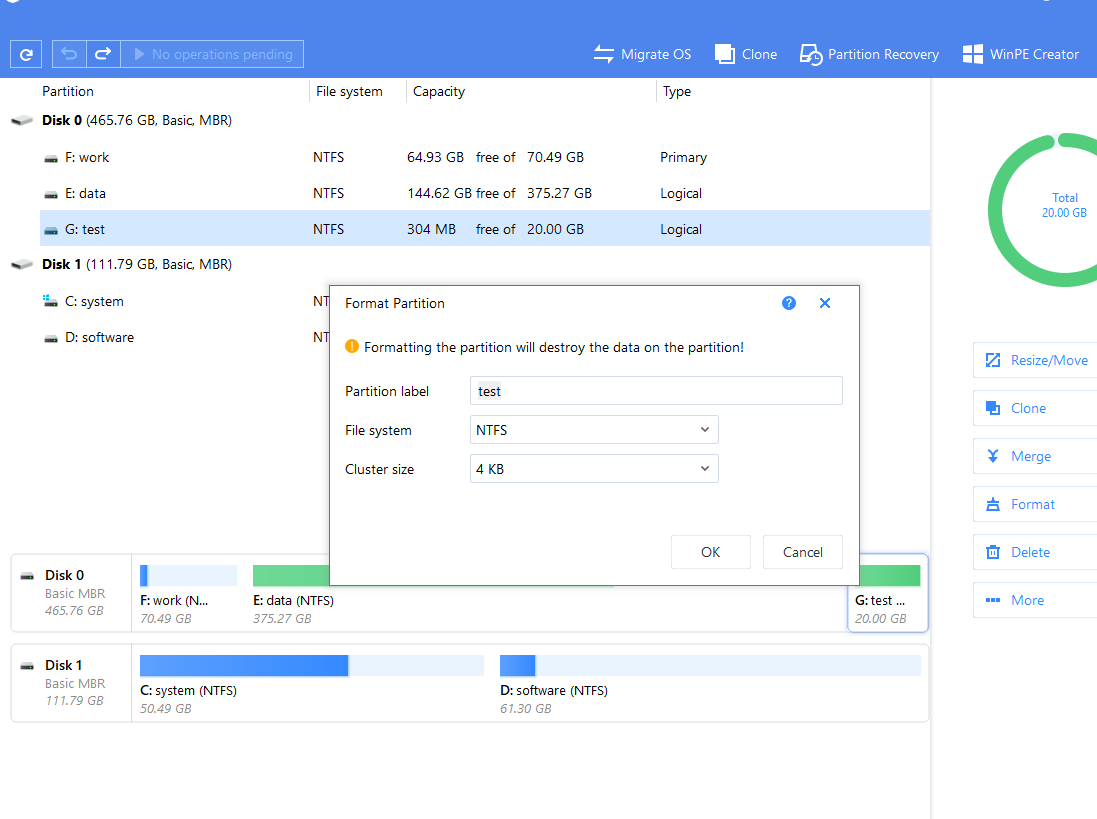
Task: Click the E: data (NTFS) label in disk map
Action: (x=293, y=600)
